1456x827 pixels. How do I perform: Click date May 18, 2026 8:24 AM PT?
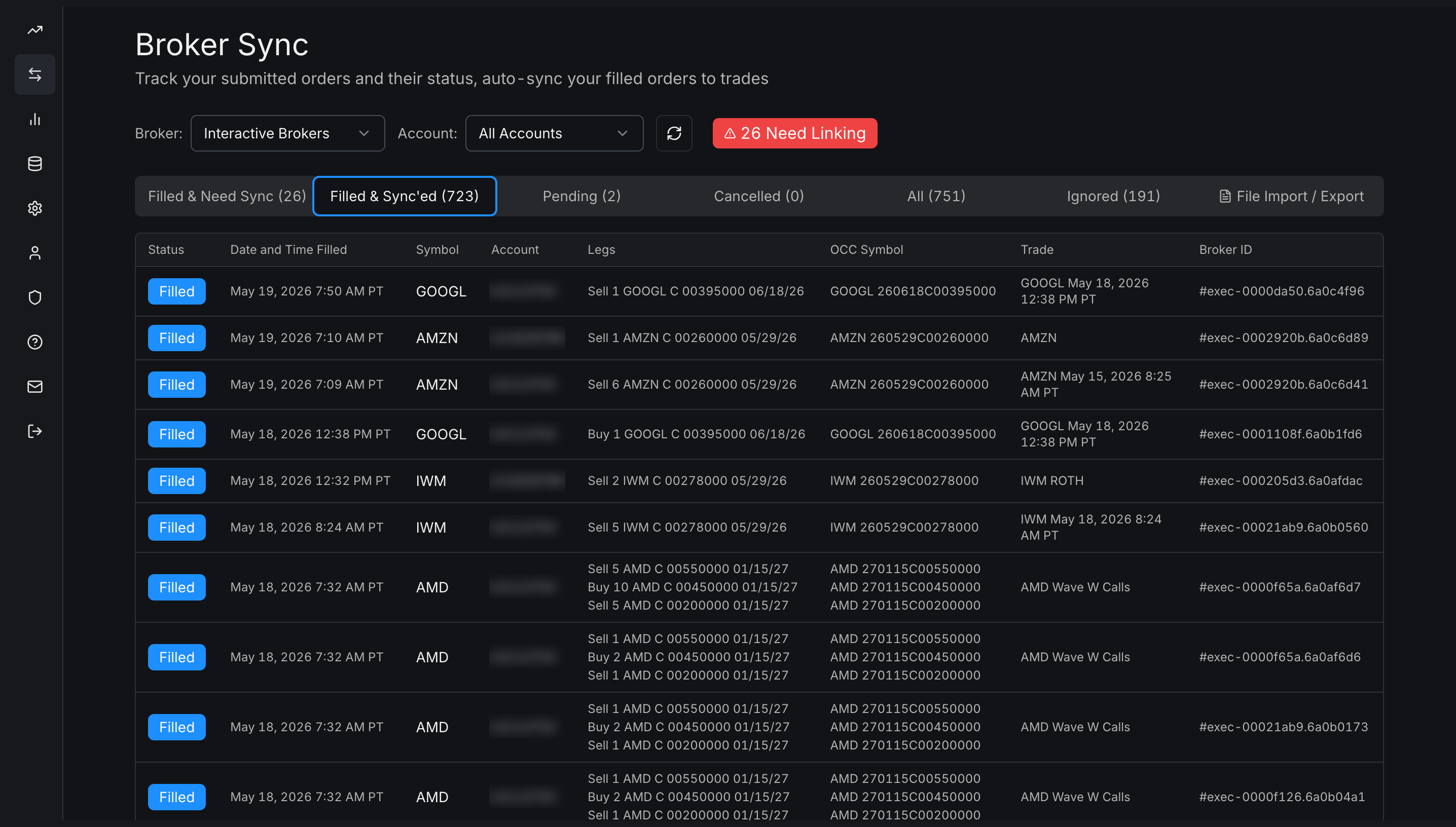click(x=306, y=528)
